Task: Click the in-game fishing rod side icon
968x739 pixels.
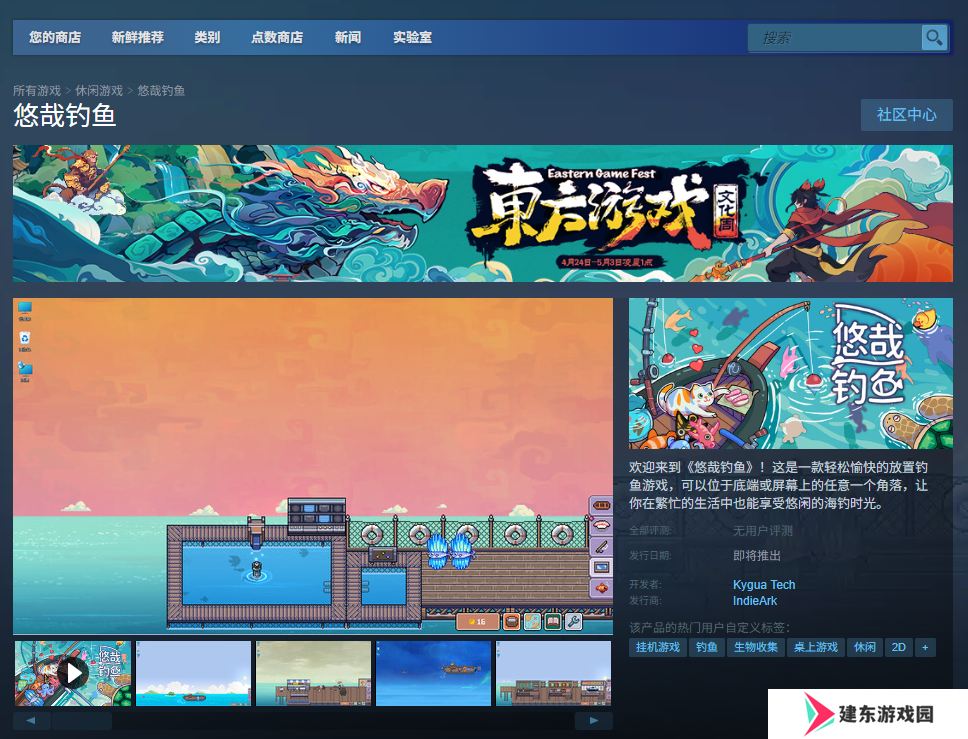Action: [601, 546]
